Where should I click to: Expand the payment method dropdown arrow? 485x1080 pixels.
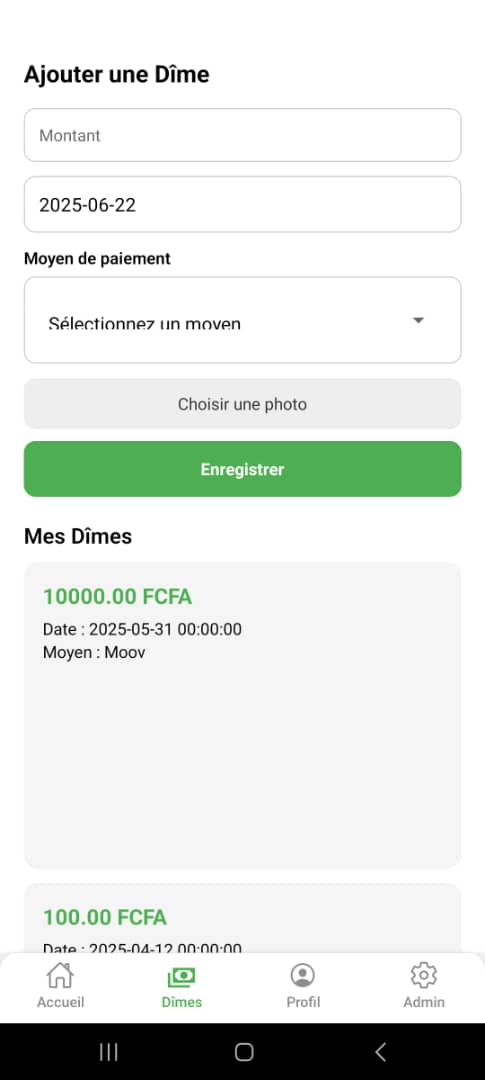point(417,320)
